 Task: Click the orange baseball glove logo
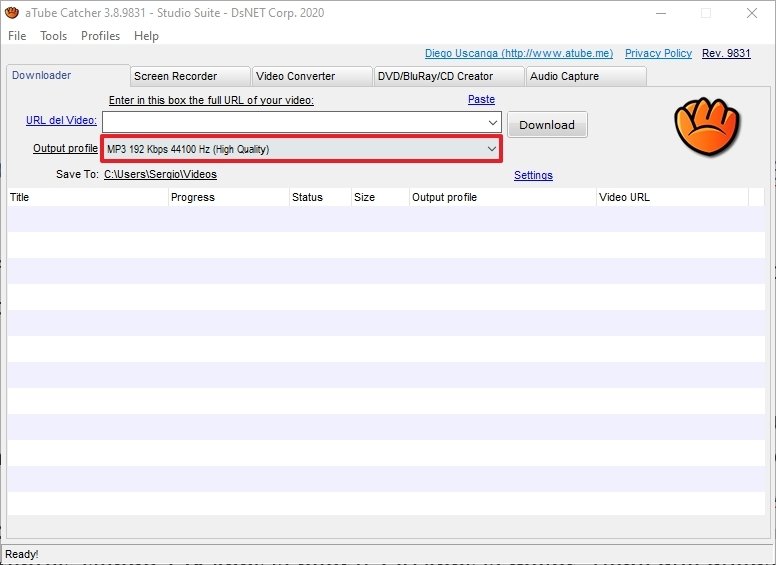click(707, 127)
